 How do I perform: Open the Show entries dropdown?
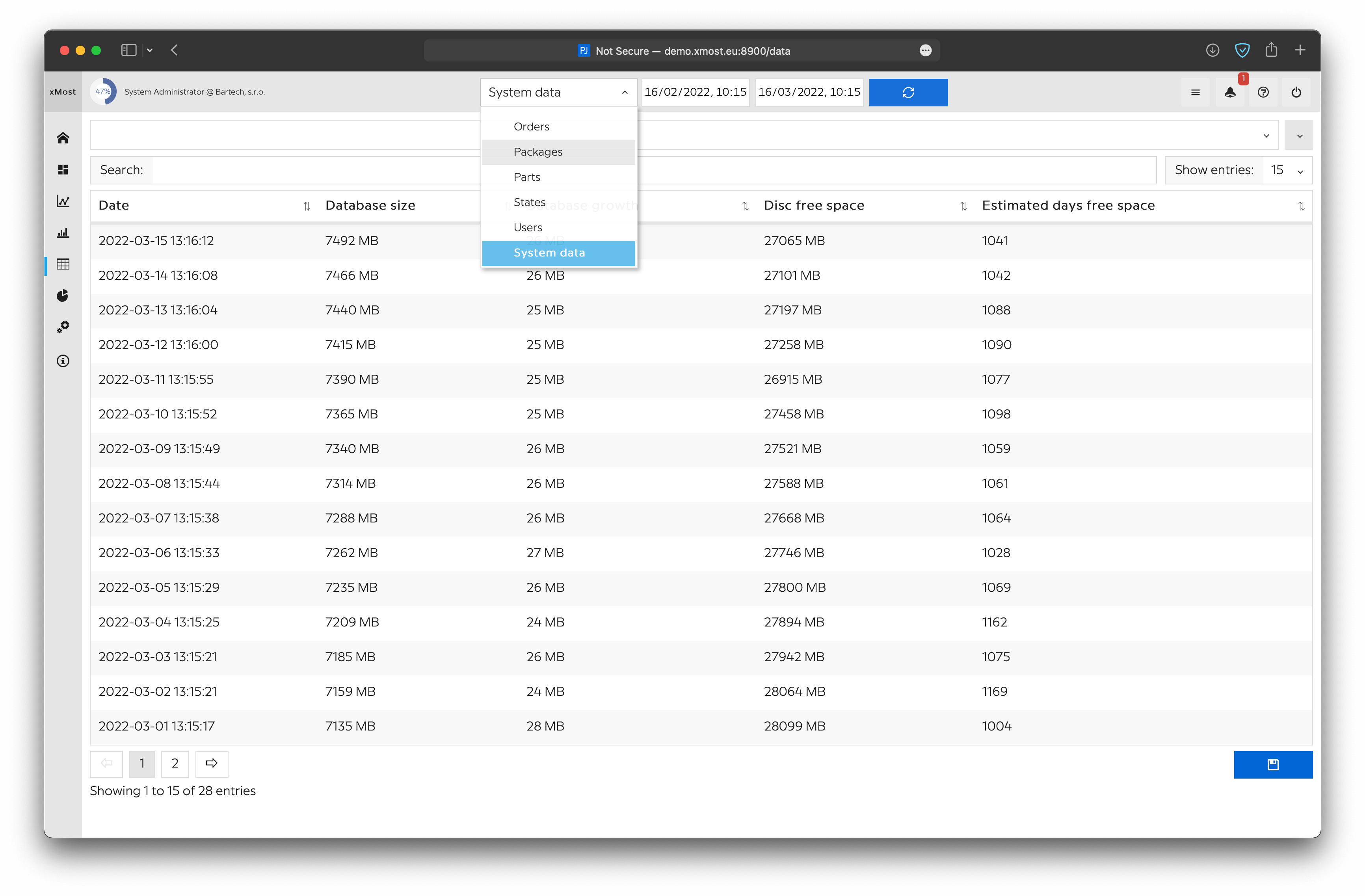pos(1287,170)
